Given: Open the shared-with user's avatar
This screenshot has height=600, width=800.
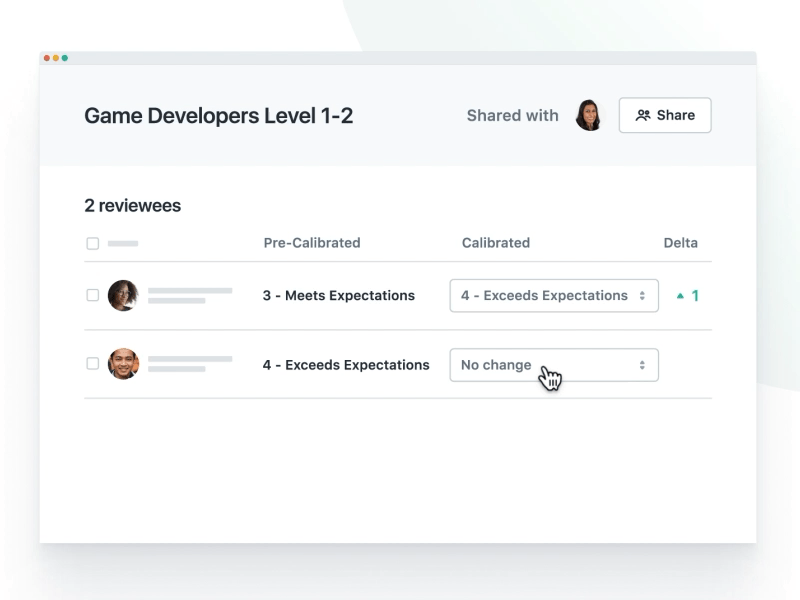Looking at the screenshot, I should (589, 115).
